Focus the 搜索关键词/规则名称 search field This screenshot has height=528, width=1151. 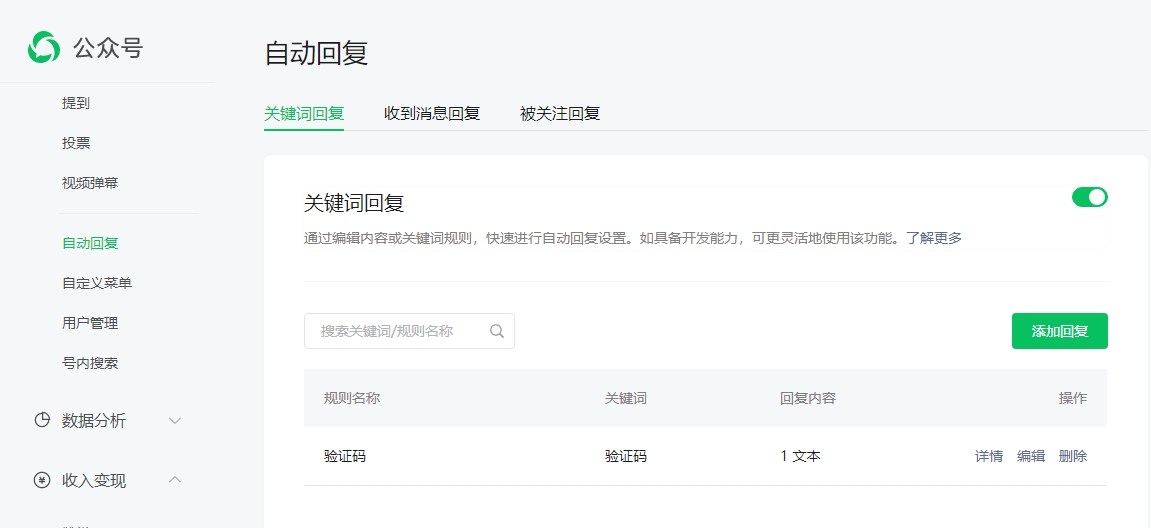click(400, 331)
